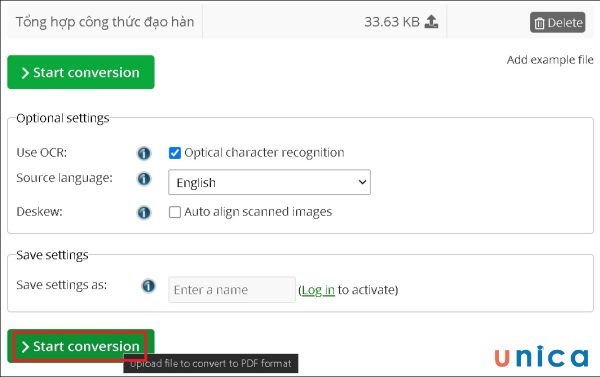Click the Optional settings legend text
Image resolution: width=600 pixels, height=377 pixels.
pos(63,118)
